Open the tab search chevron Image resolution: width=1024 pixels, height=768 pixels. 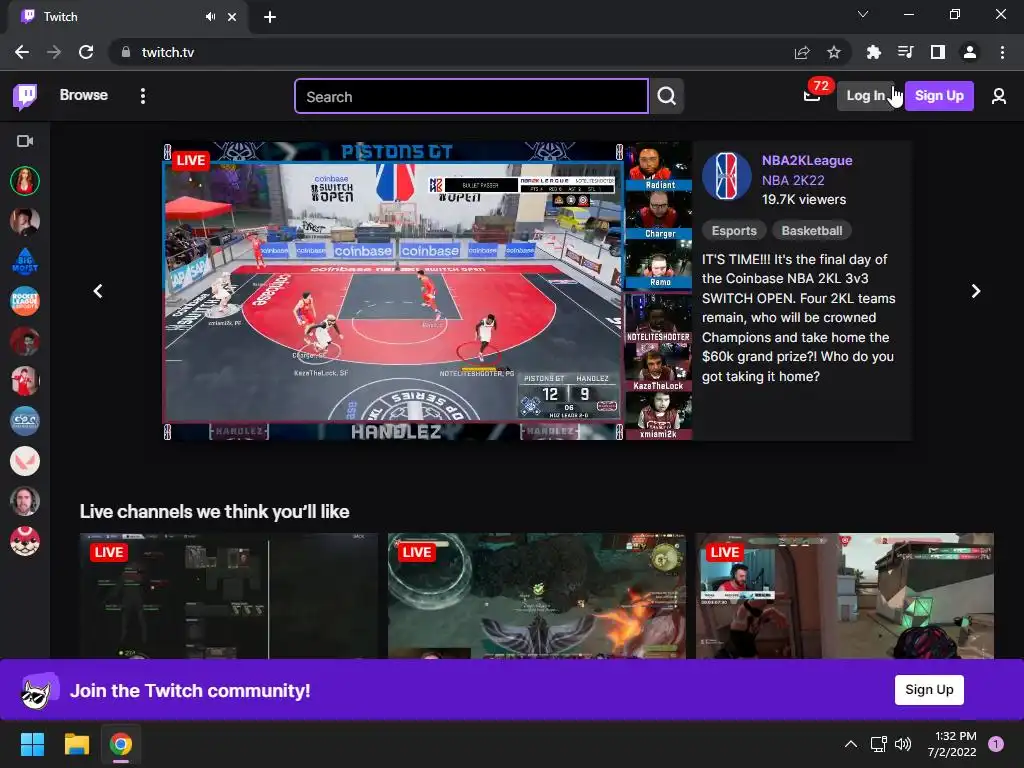pyautogui.click(x=863, y=14)
